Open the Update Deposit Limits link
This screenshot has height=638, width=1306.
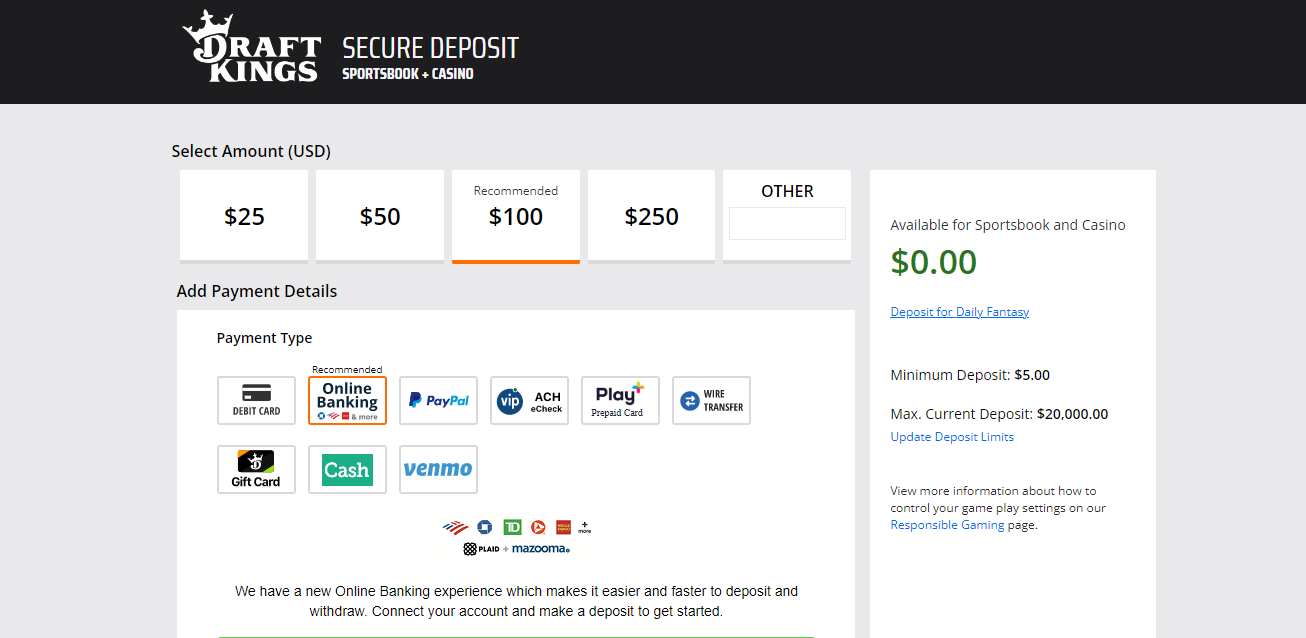tap(952, 437)
